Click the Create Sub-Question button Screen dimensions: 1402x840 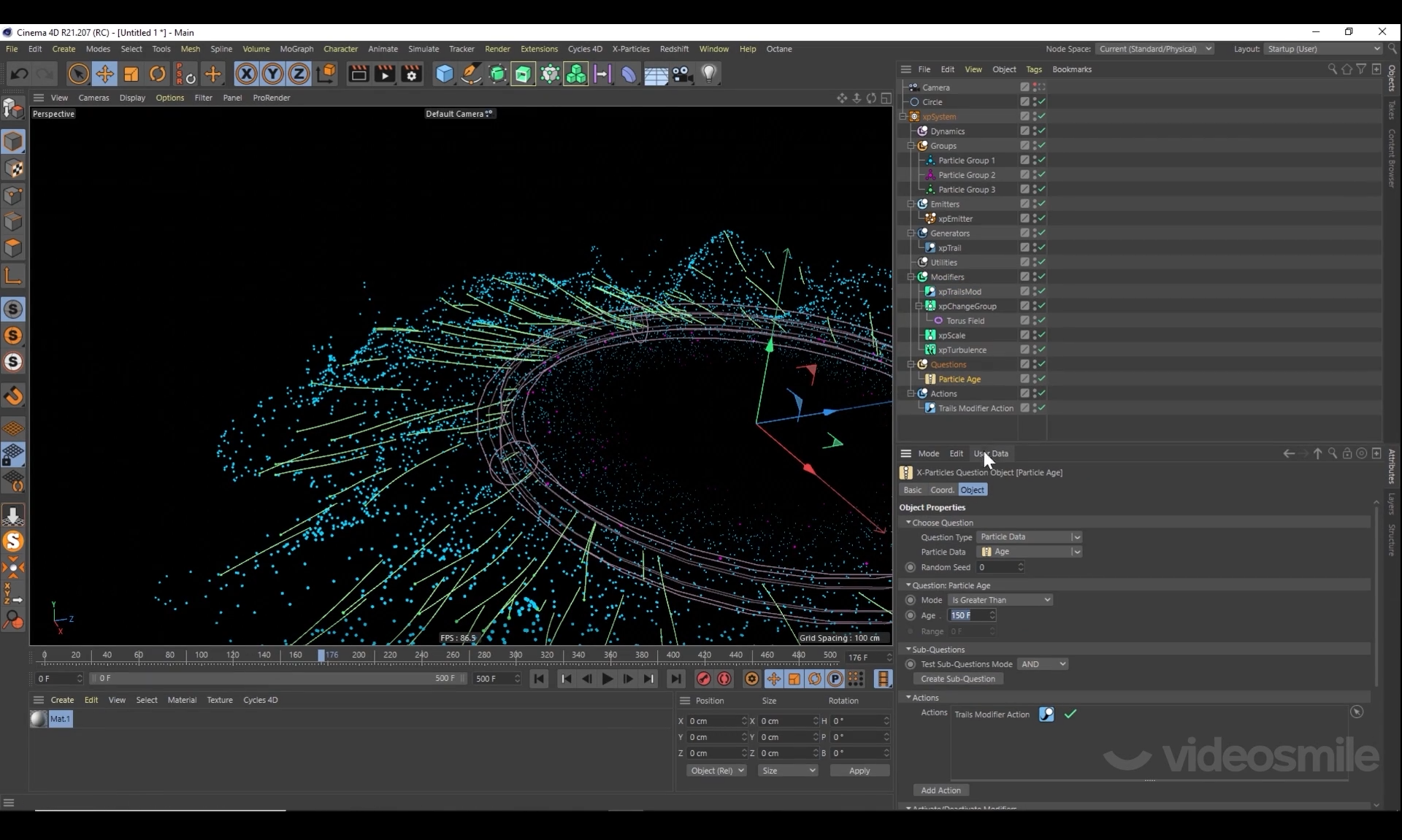957,679
